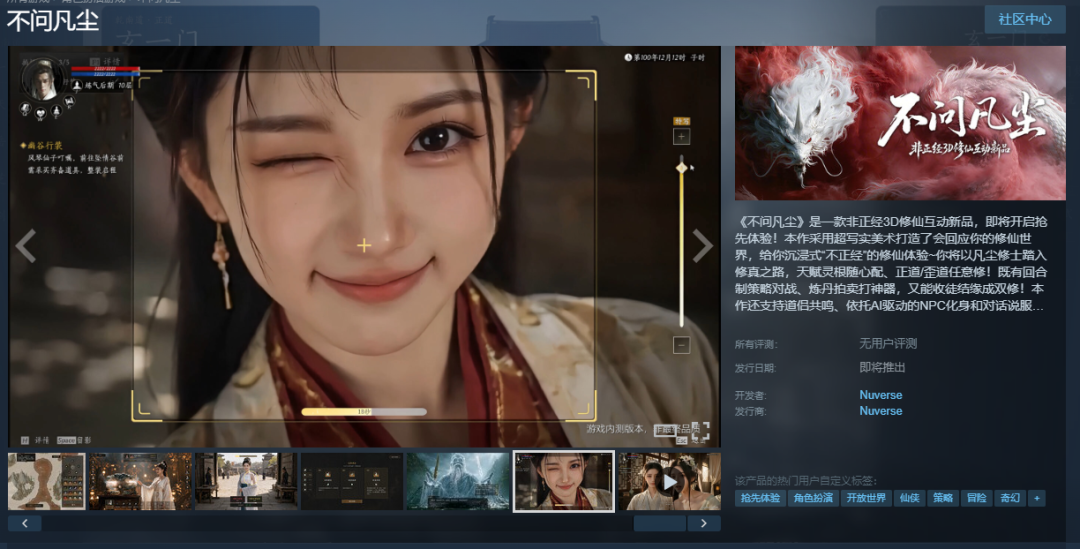
Task: Select the 抢先体验 tag
Action: click(760, 498)
